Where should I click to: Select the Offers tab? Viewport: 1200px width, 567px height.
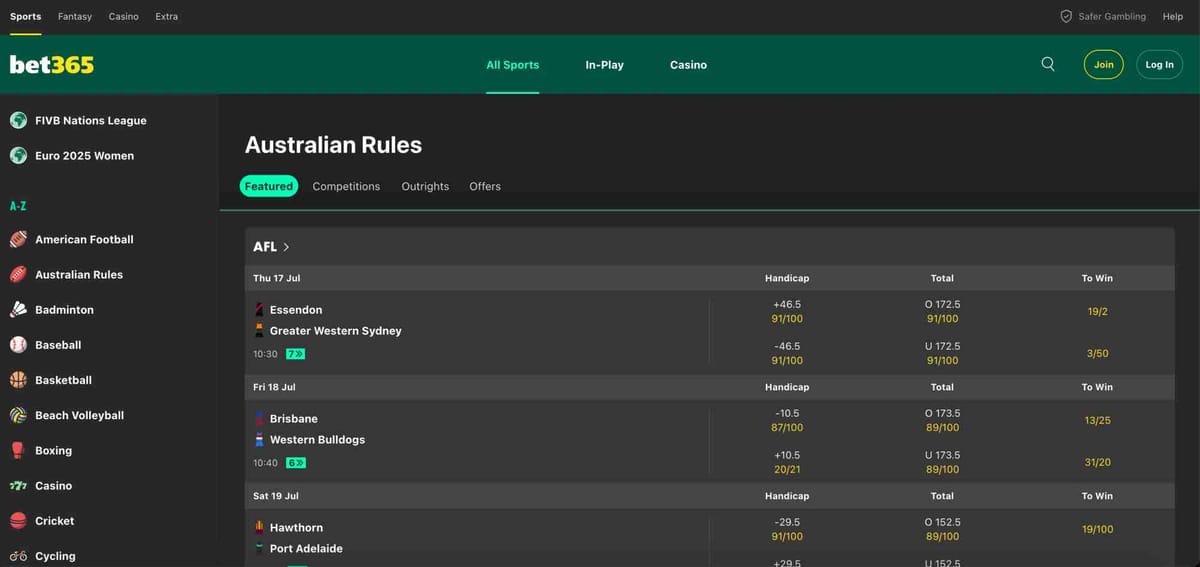pos(485,186)
